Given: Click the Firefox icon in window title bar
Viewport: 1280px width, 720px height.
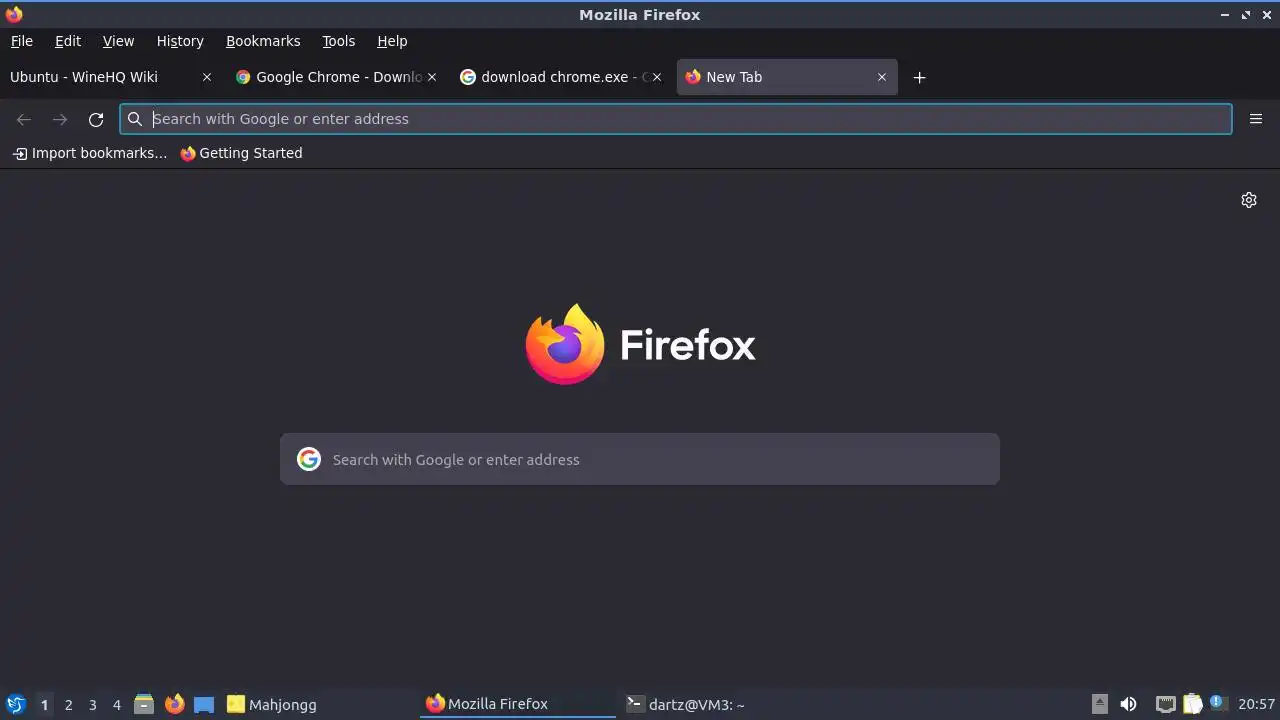Looking at the screenshot, I should [x=14, y=14].
